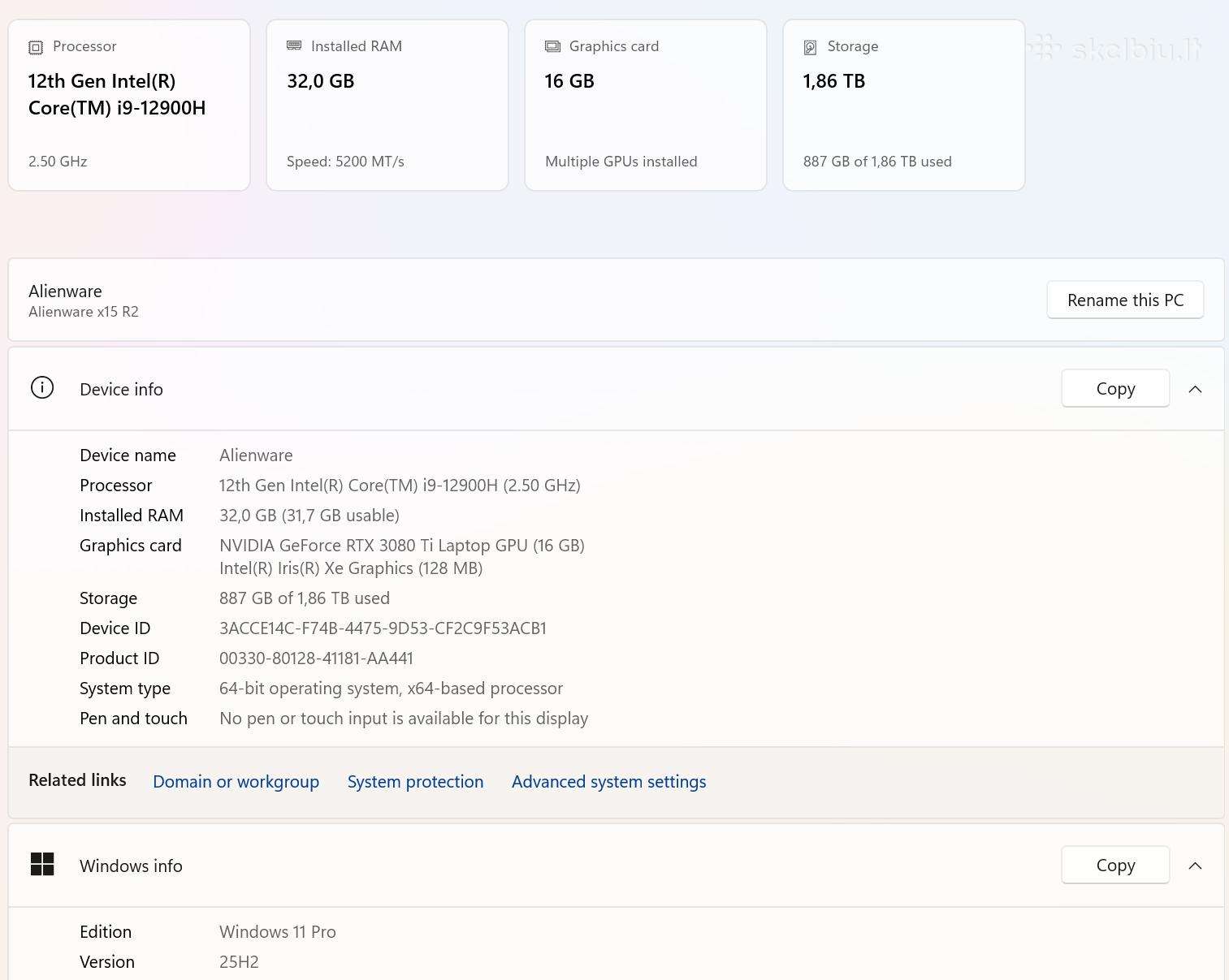Click the Windows logo icon beside Windows info

click(42, 865)
